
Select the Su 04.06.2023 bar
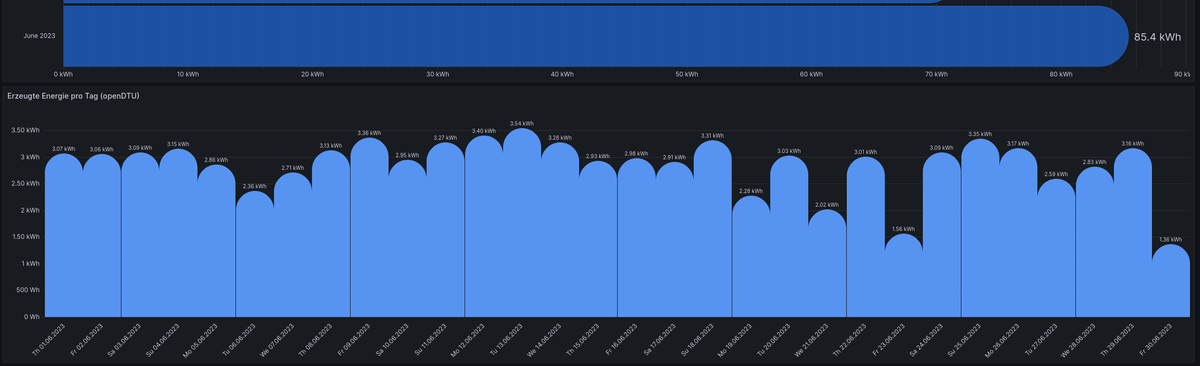click(178, 233)
